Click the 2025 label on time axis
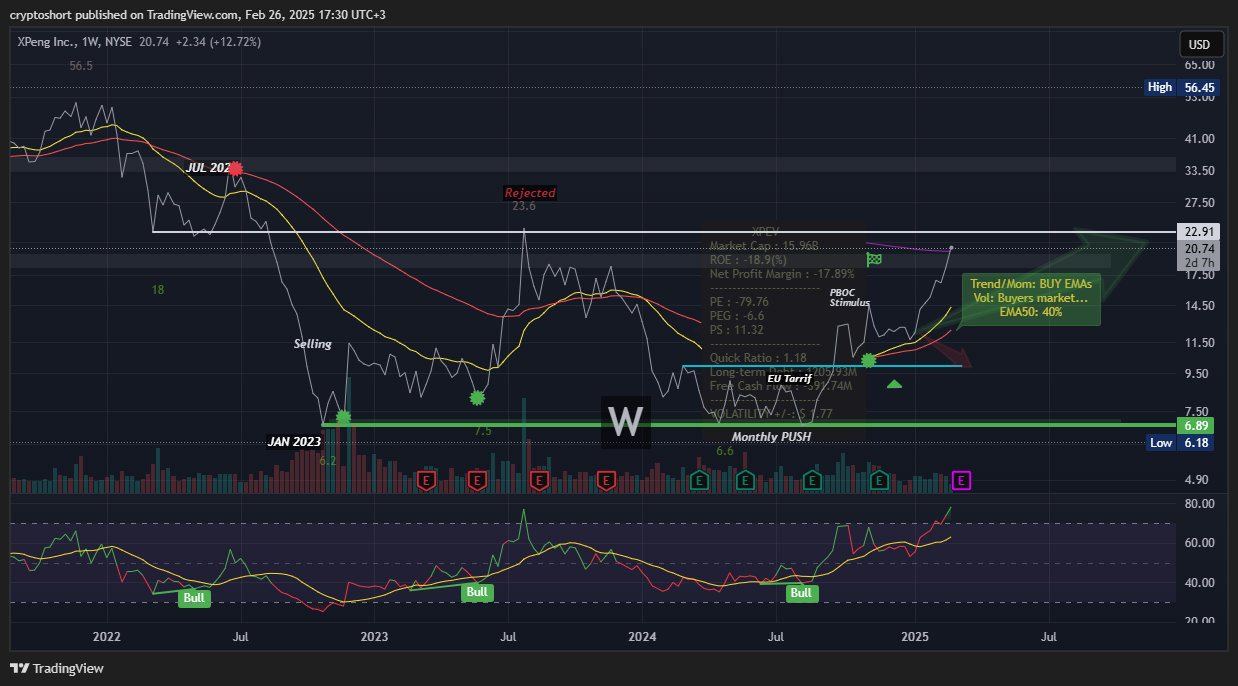This screenshot has width=1238, height=686. coord(917,635)
